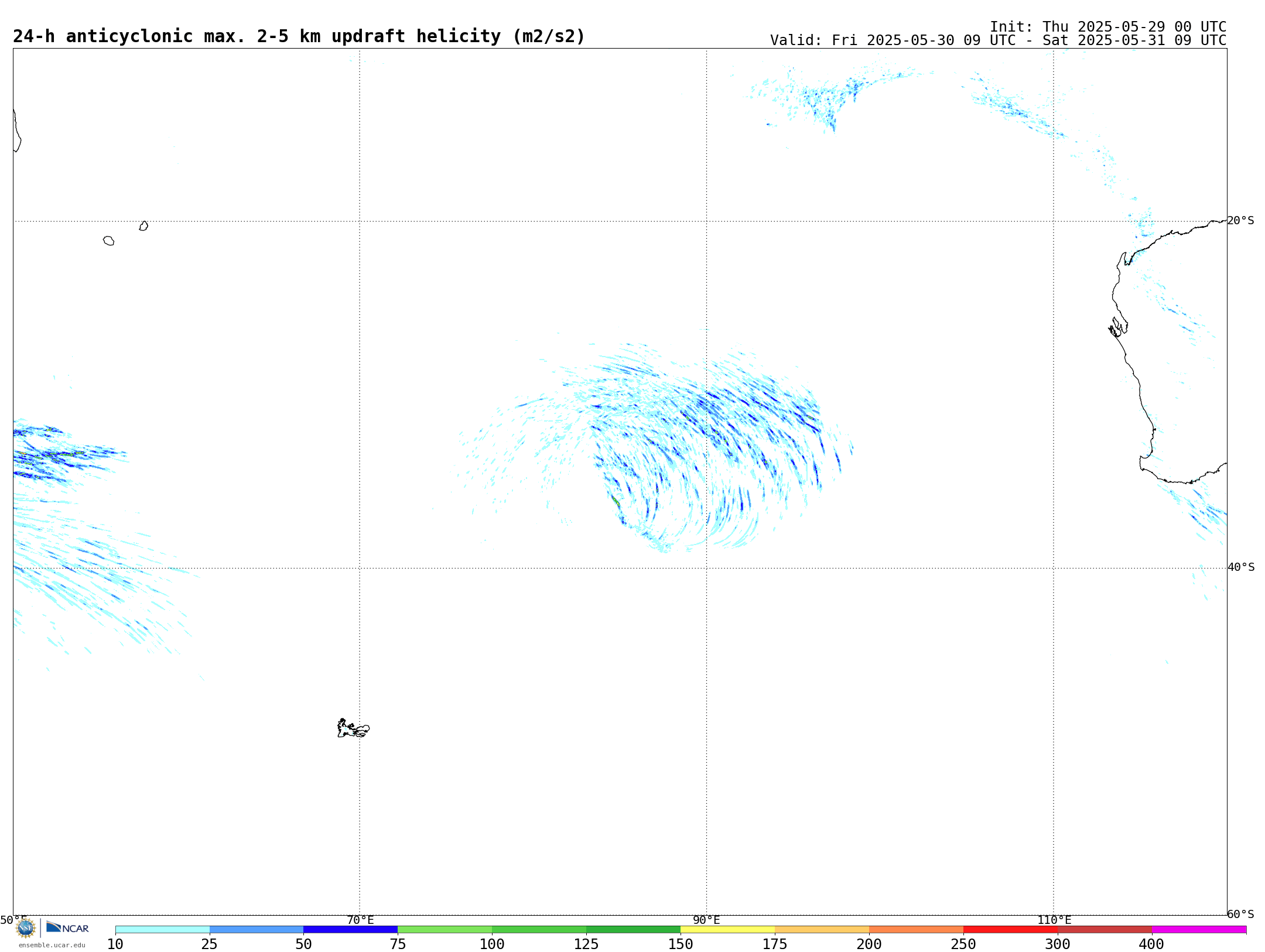Click the colorbar label '250'
This screenshot has width=1265, height=952.
coord(963,944)
